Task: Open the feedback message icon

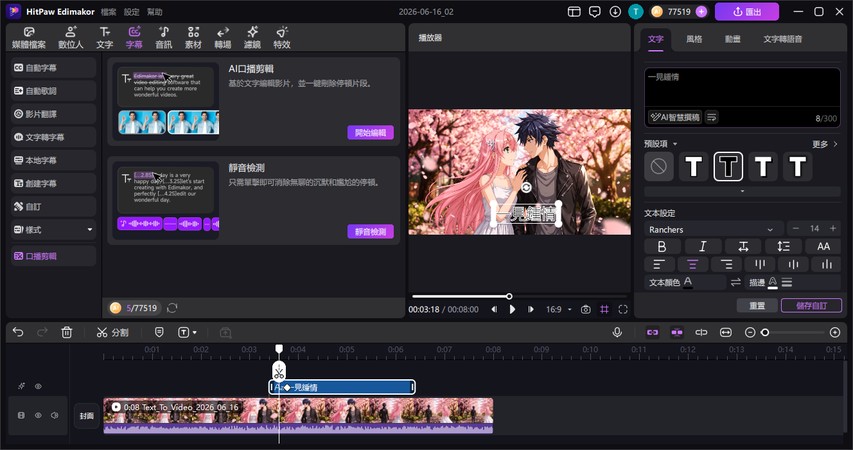Action: [595, 11]
